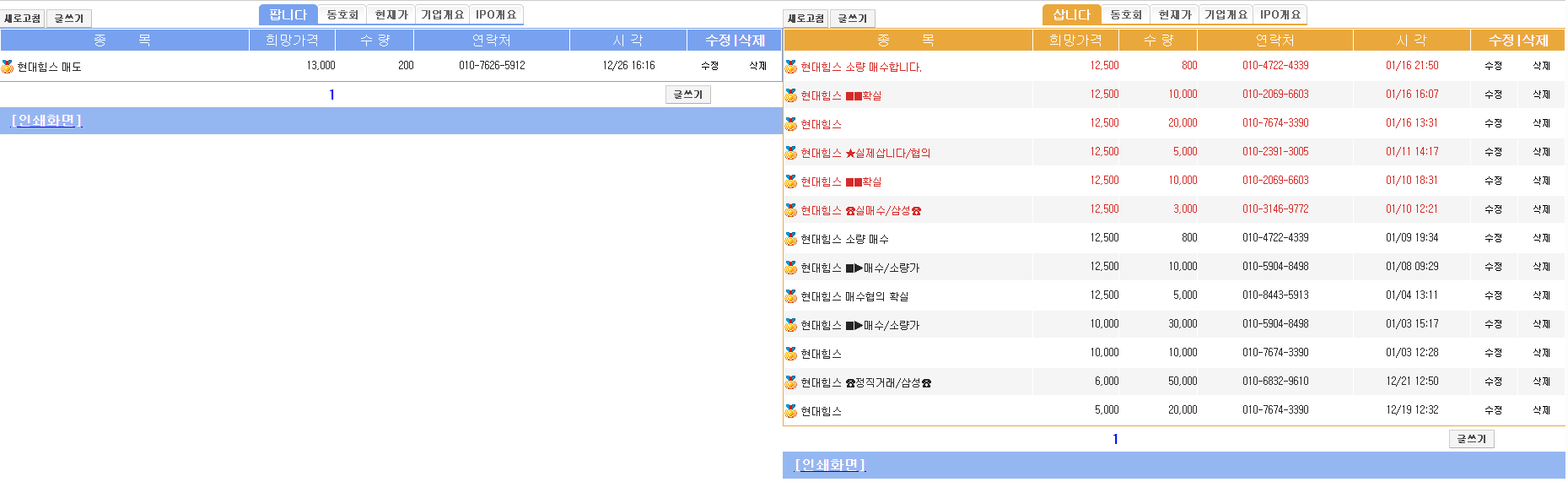Click 삭제 on the 01/10 12:21 row

point(1542,209)
